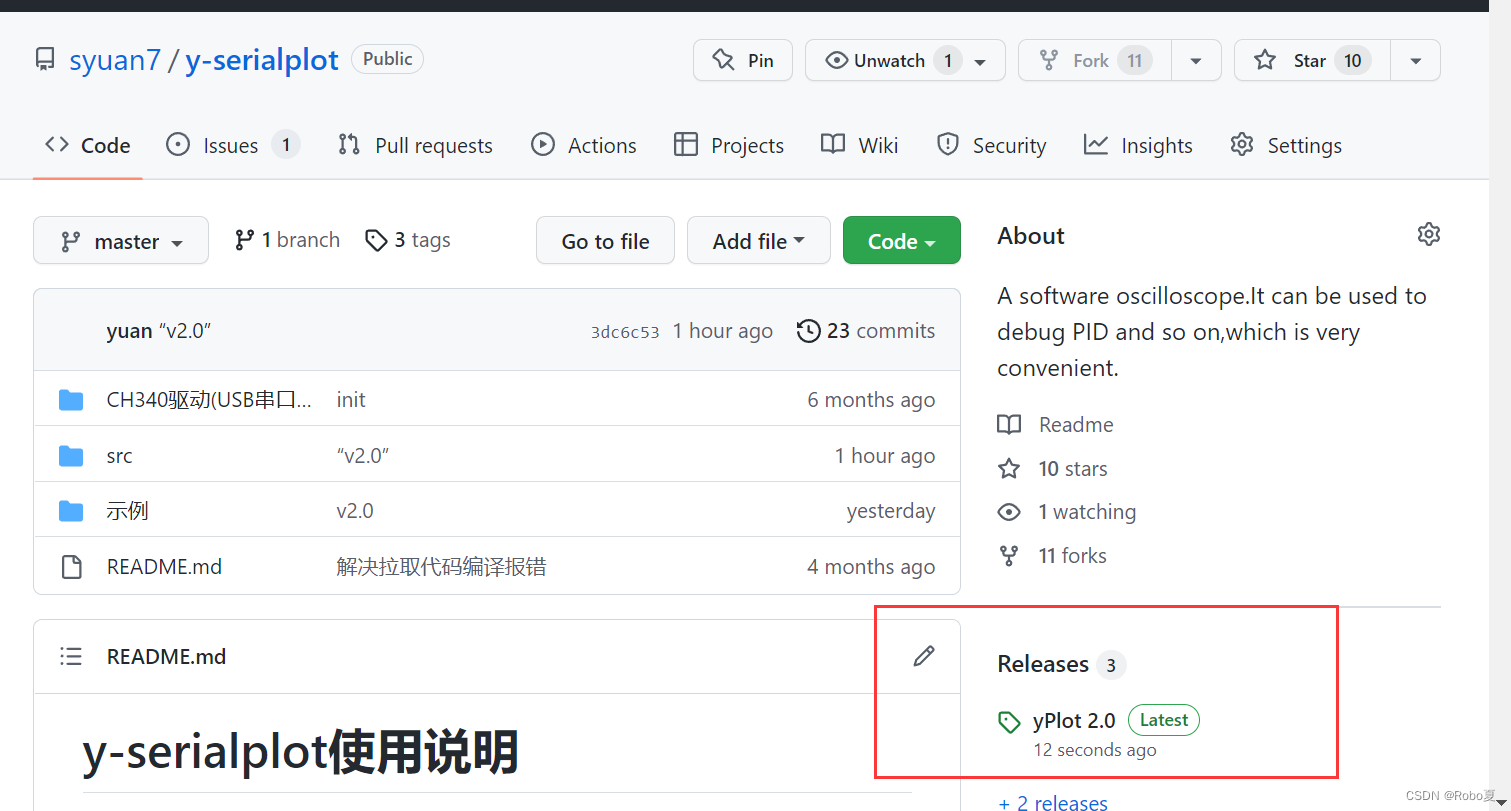The height and width of the screenshot is (811, 1511).
Task: Pin this repository with the Pin button
Action: tap(743, 61)
